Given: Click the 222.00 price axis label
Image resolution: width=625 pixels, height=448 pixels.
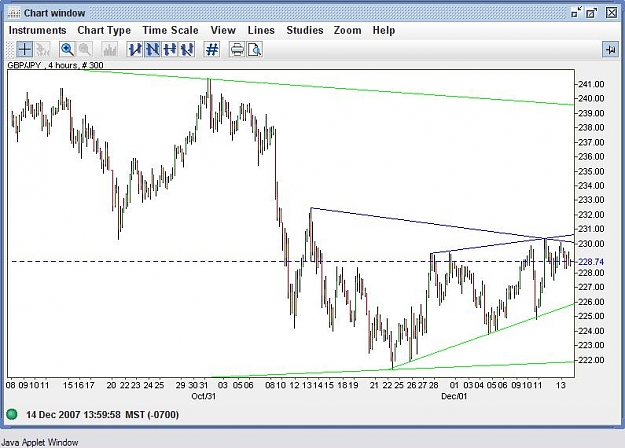Looking at the screenshot, I should (591, 360).
